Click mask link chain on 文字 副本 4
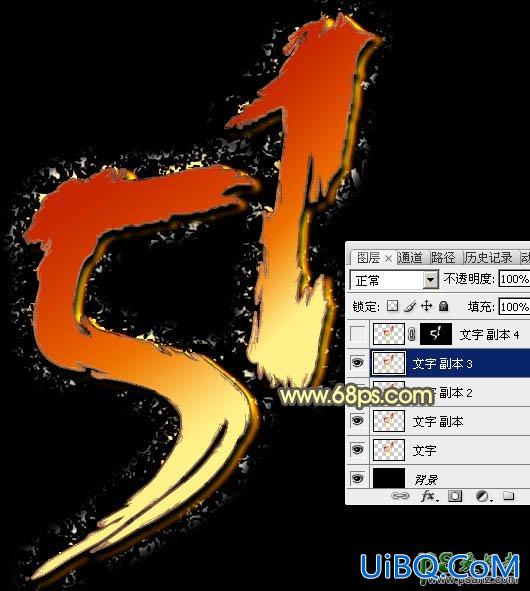The image size is (530, 591). point(412,334)
